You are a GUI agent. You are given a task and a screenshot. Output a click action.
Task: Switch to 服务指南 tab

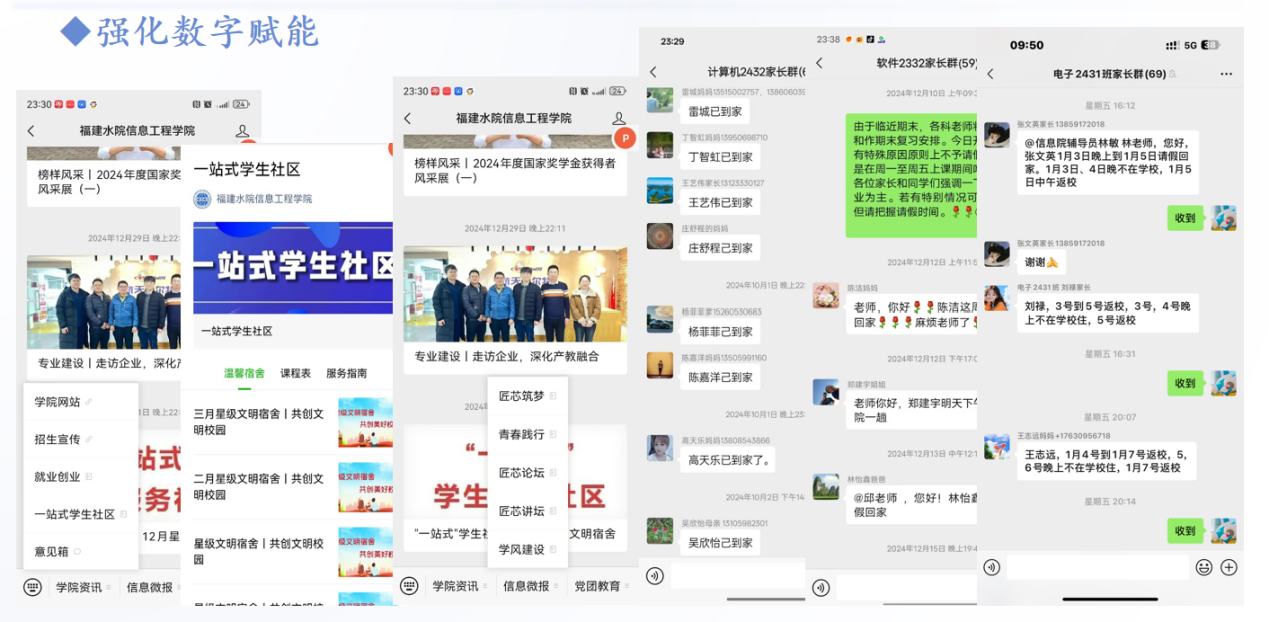point(347,373)
